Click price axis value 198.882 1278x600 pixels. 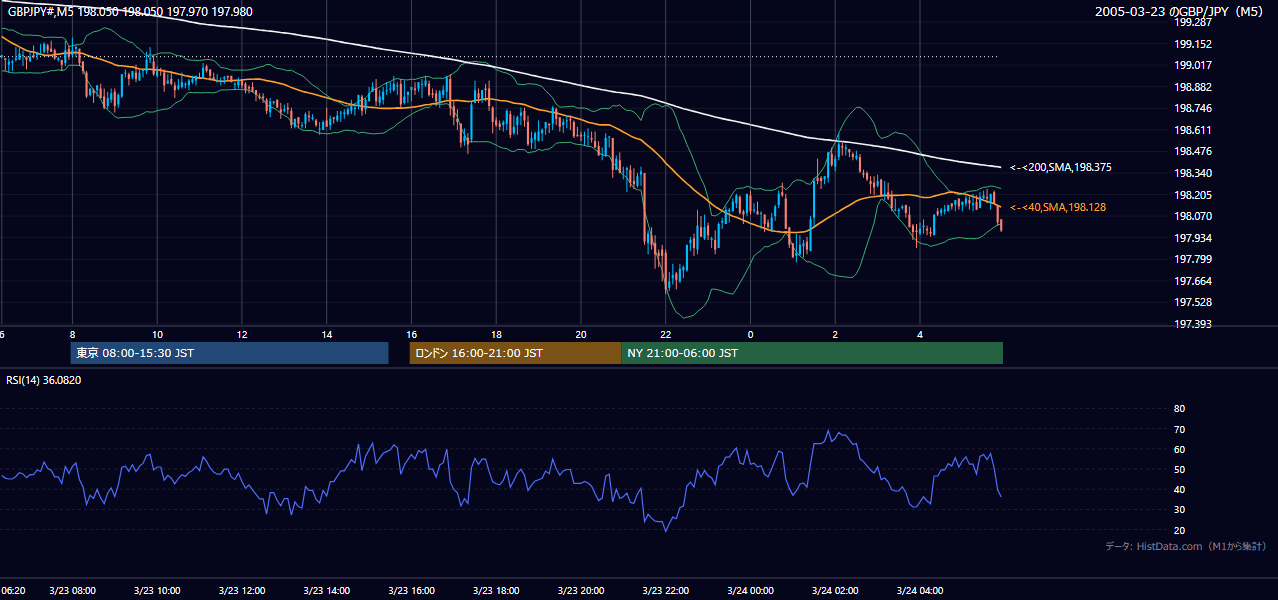1193,87
